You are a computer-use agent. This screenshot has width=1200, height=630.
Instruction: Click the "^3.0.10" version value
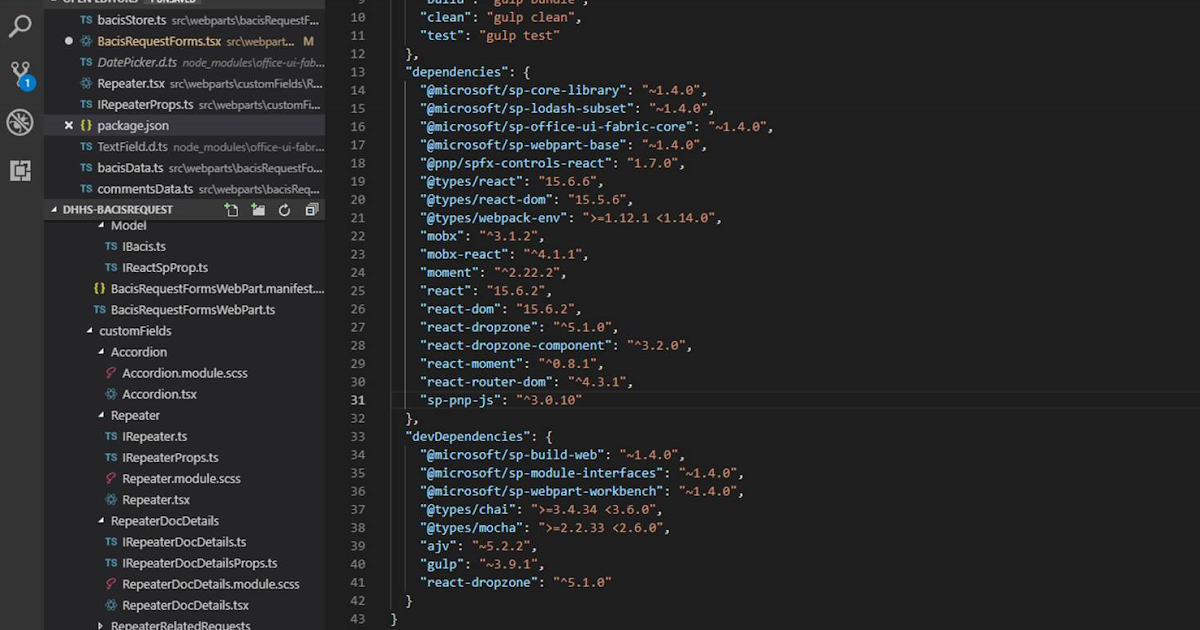pos(549,400)
